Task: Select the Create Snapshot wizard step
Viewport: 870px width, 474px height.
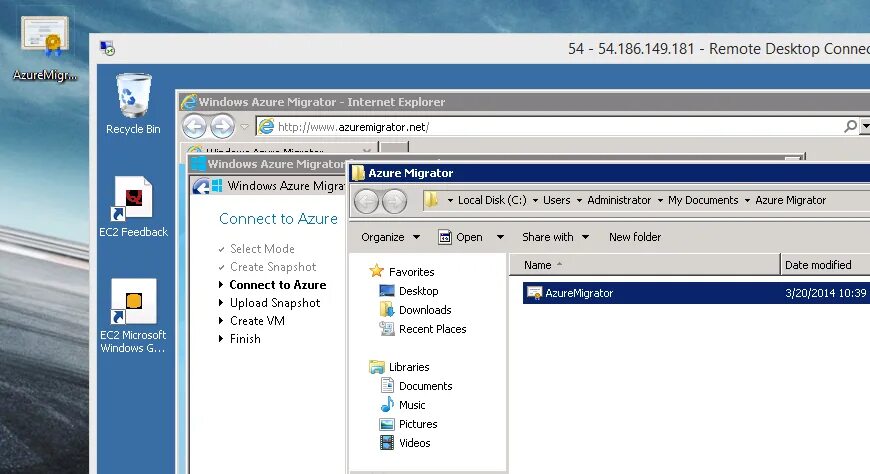Action: pyautogui.click(x=273, y=267)
